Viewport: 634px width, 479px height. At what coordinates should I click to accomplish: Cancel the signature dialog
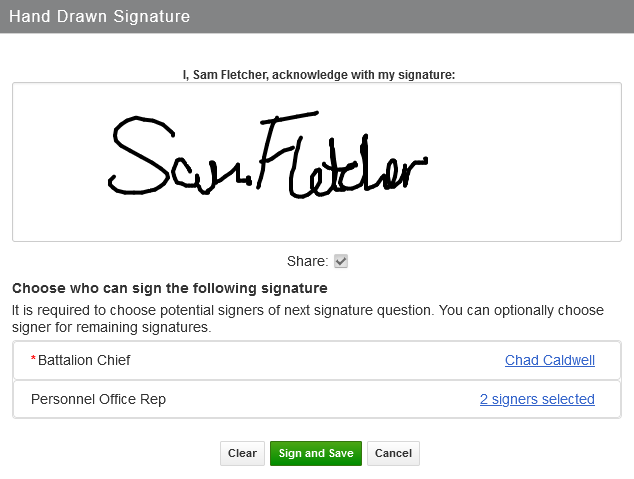point(393,453)
